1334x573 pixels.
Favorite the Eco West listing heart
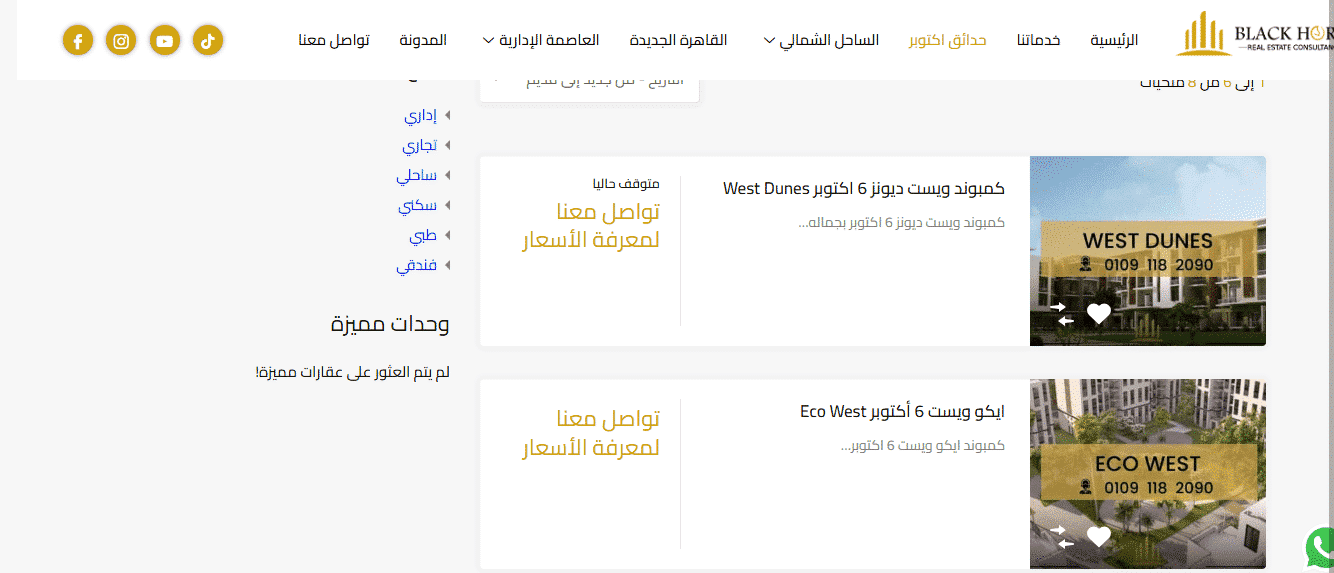pos(1099,537)
